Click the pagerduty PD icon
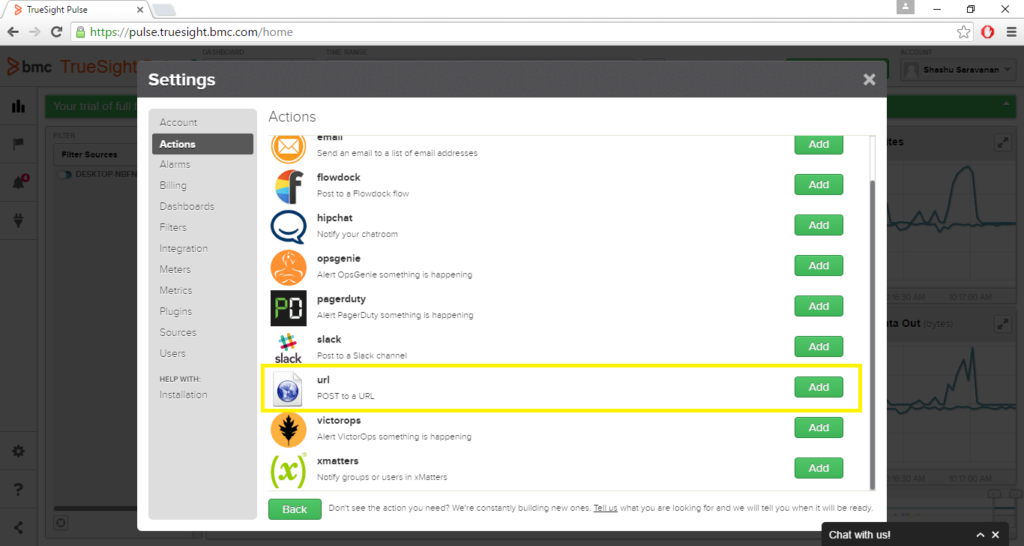The width and height of the screenshot is (1024, 546). pyautogui.click(x=289, y=308)
